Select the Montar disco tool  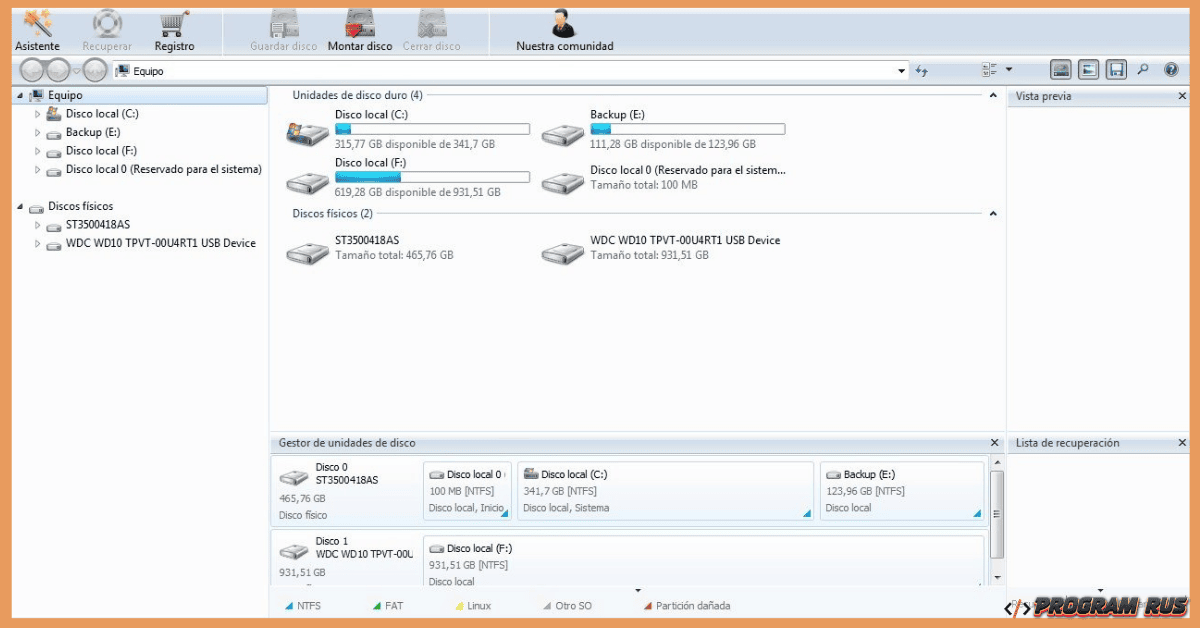click(358, 28)
